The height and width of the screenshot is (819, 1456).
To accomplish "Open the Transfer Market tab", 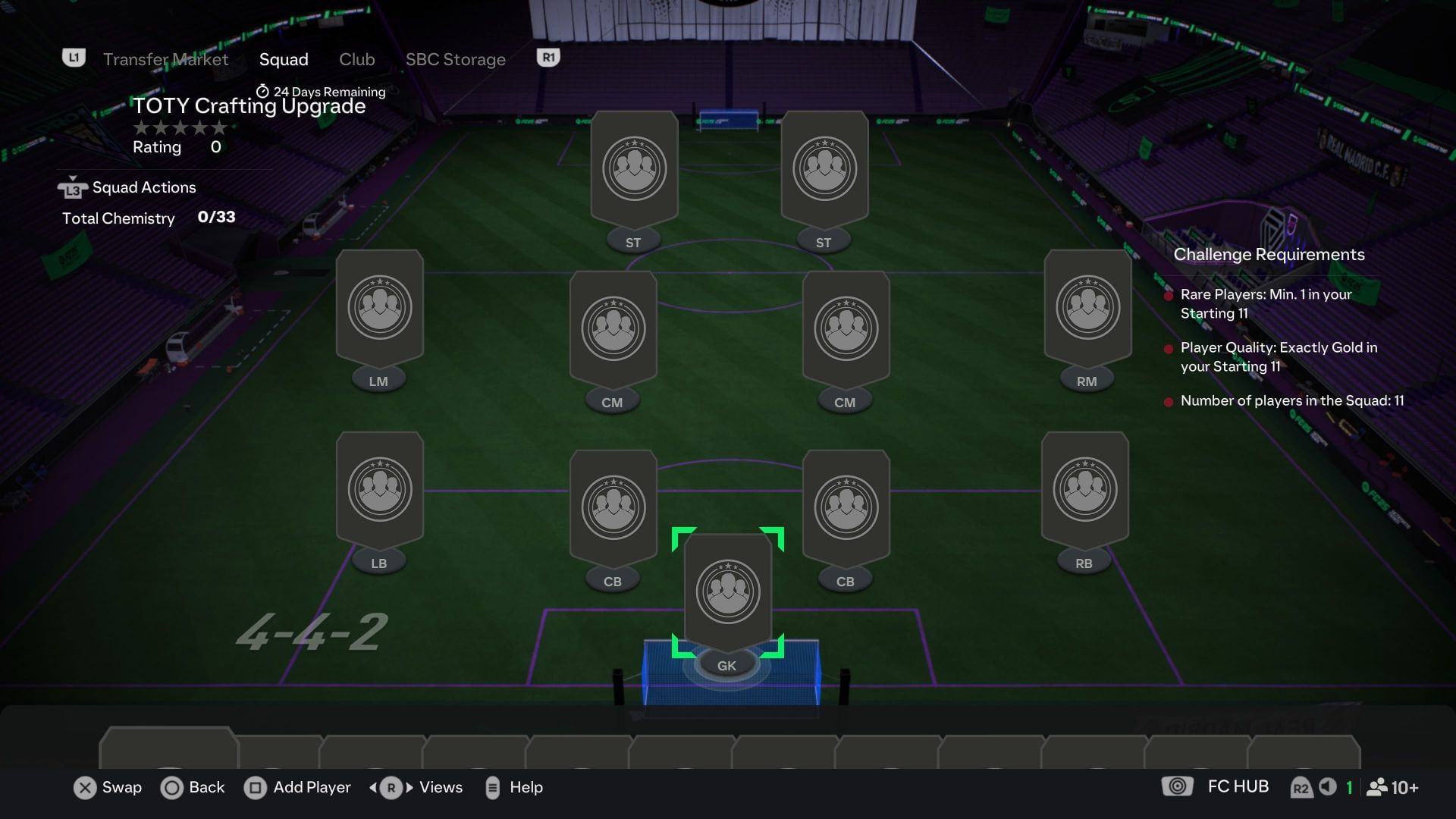I will point(165,59).
